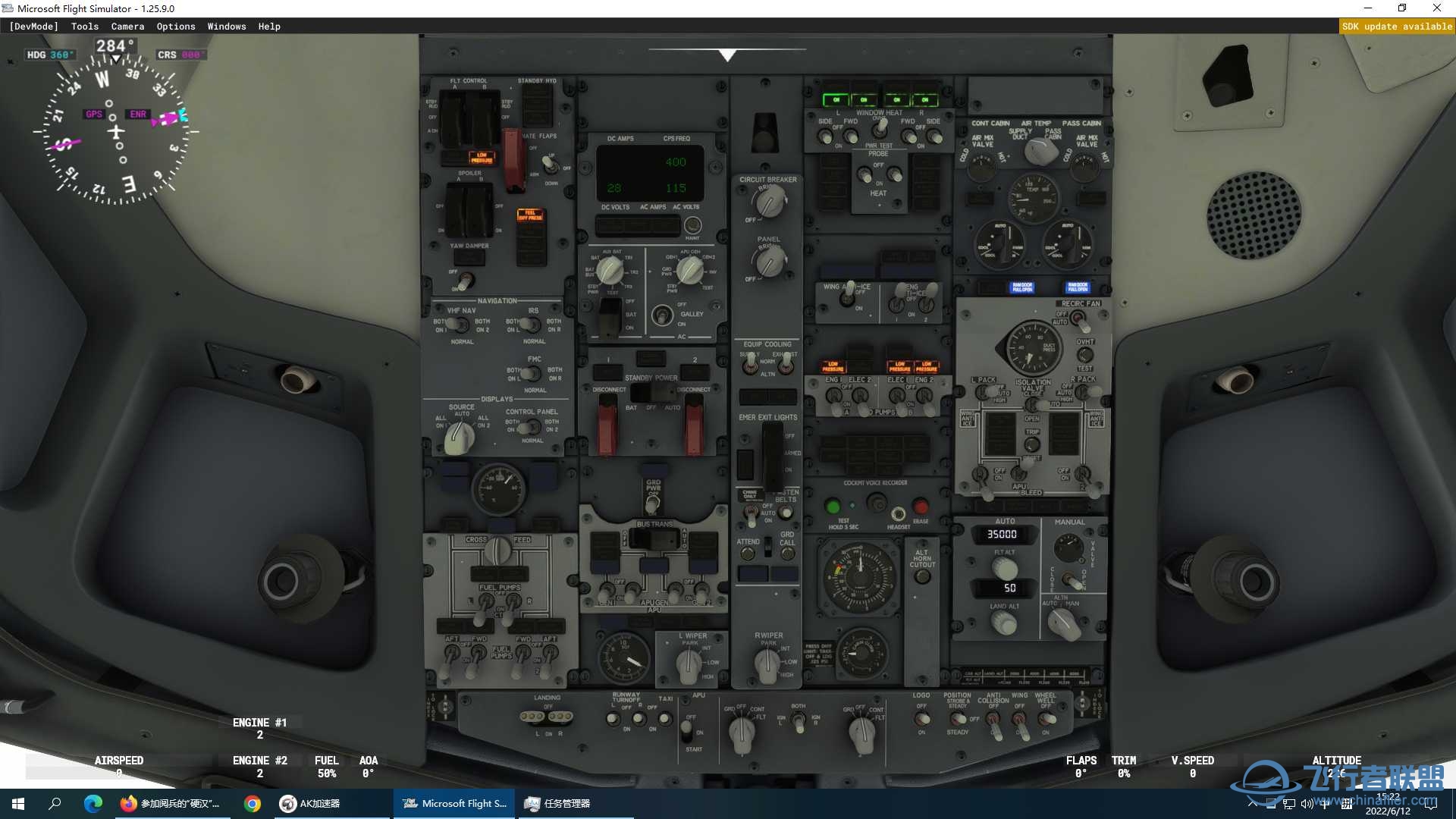Image resolution: width=1456 pixels, height=819 pixels.
Task: Toggle the equip cooling EXHAUST switch
Action: tap(786, 365)
